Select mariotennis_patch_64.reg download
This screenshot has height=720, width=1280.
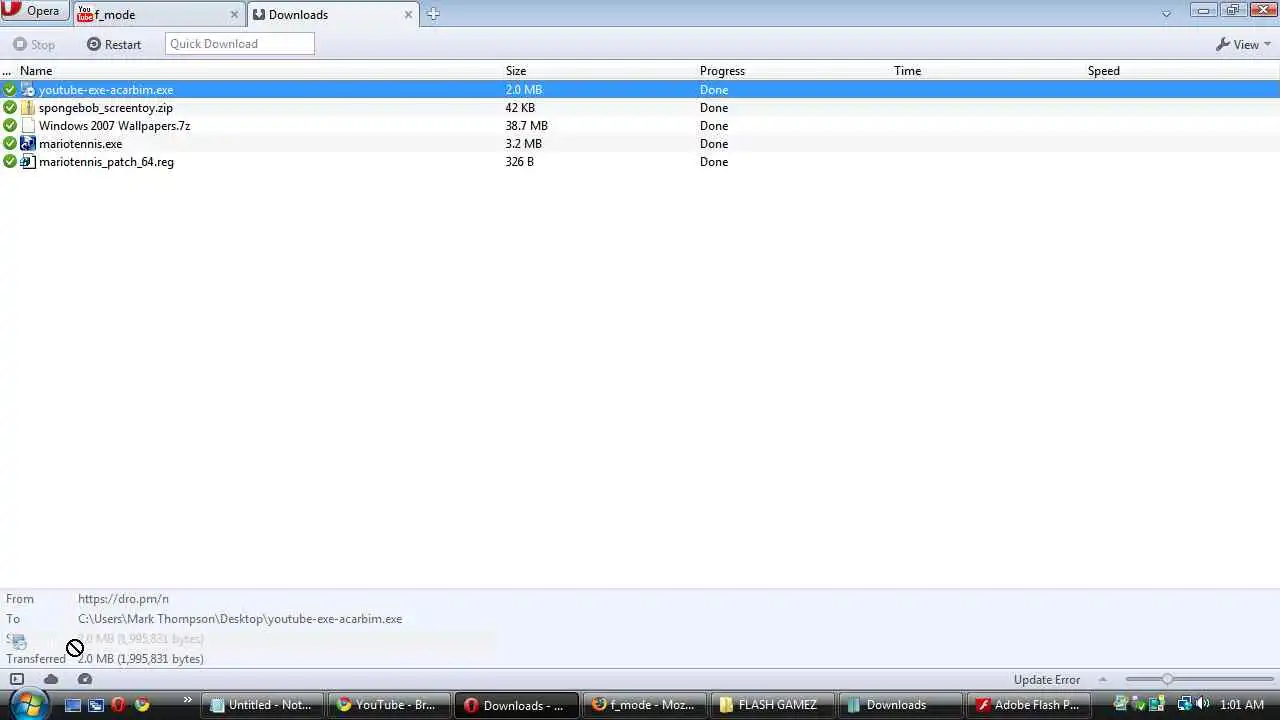pyautogui.click(x=640, y=162)
